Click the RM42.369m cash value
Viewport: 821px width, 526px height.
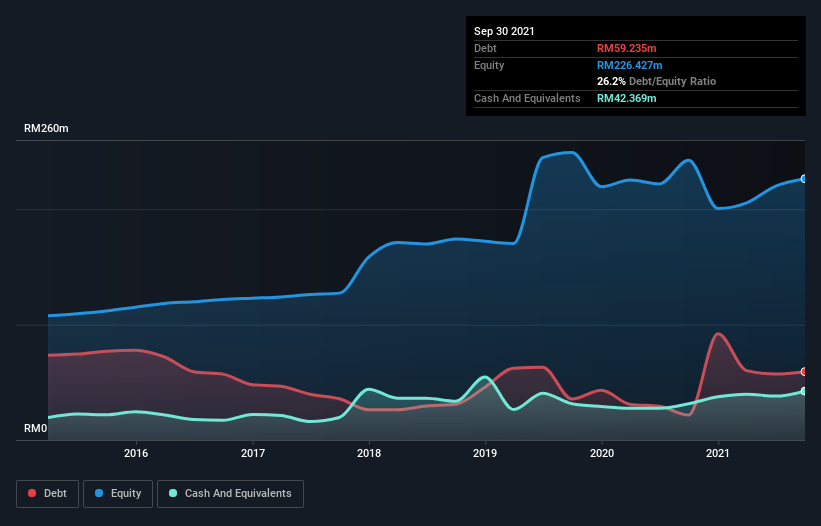pos(627,98)
